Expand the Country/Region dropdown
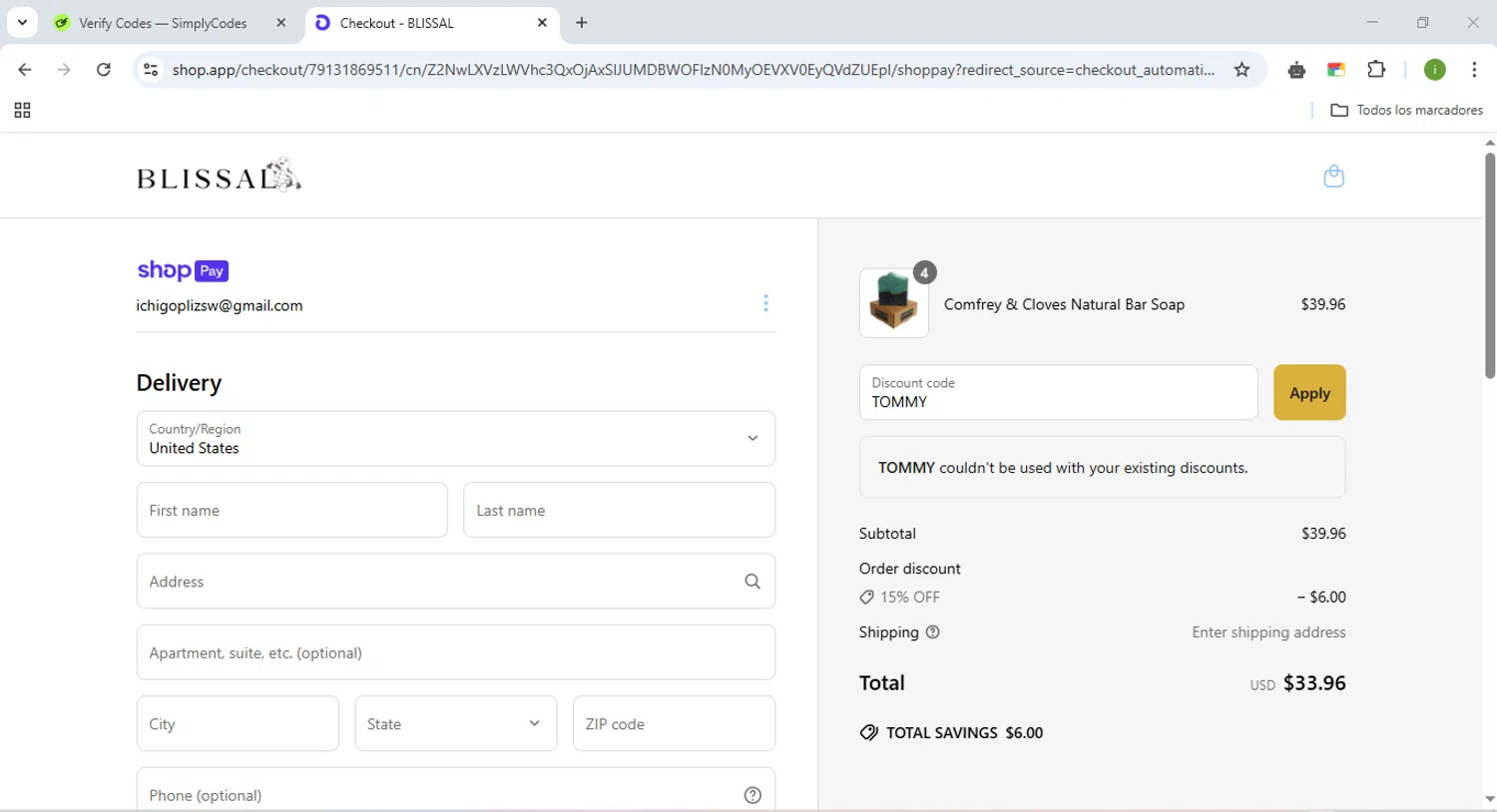 click(x=456, y=439)
